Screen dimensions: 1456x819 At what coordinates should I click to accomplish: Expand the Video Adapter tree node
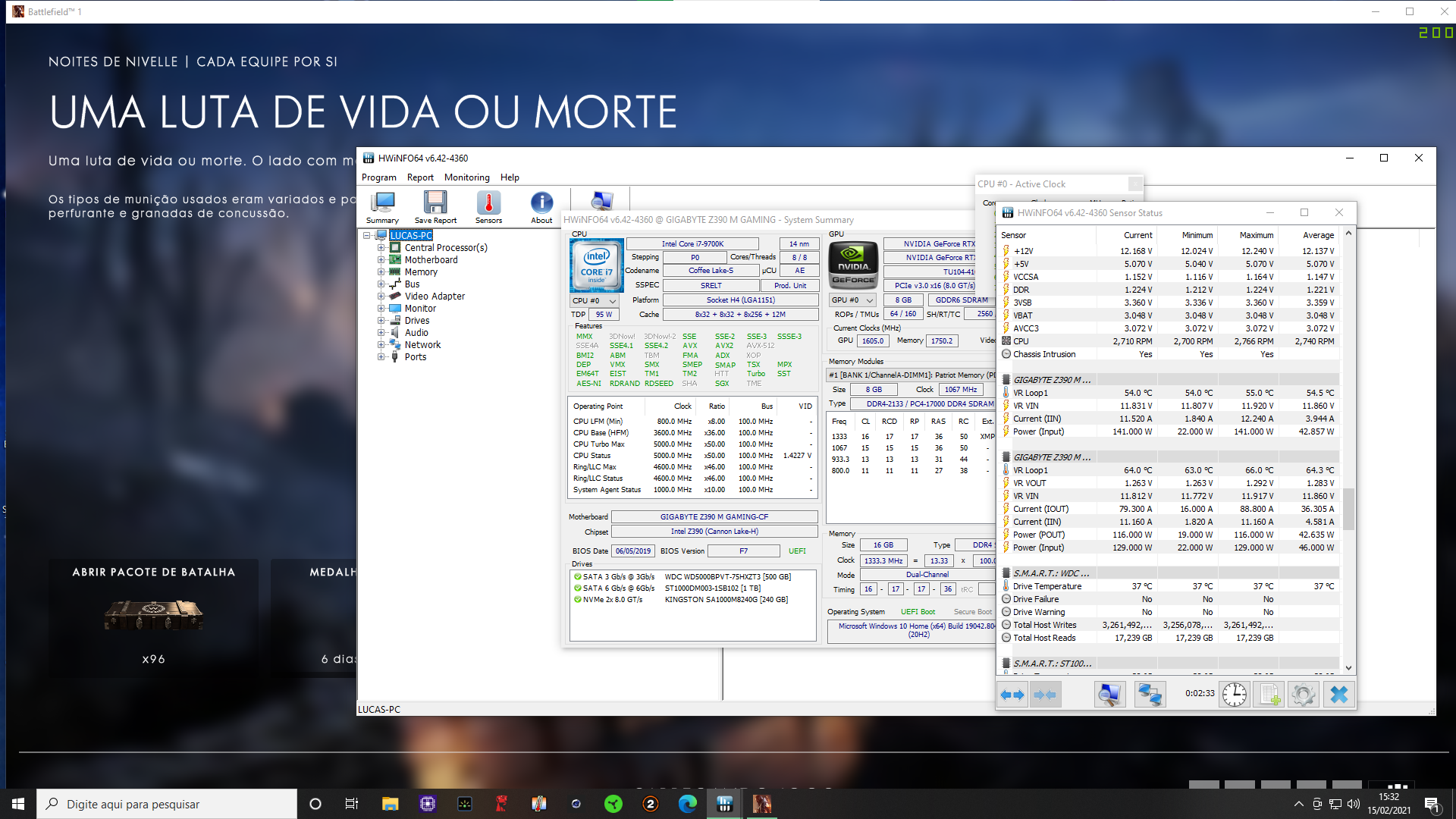[381, 297]
